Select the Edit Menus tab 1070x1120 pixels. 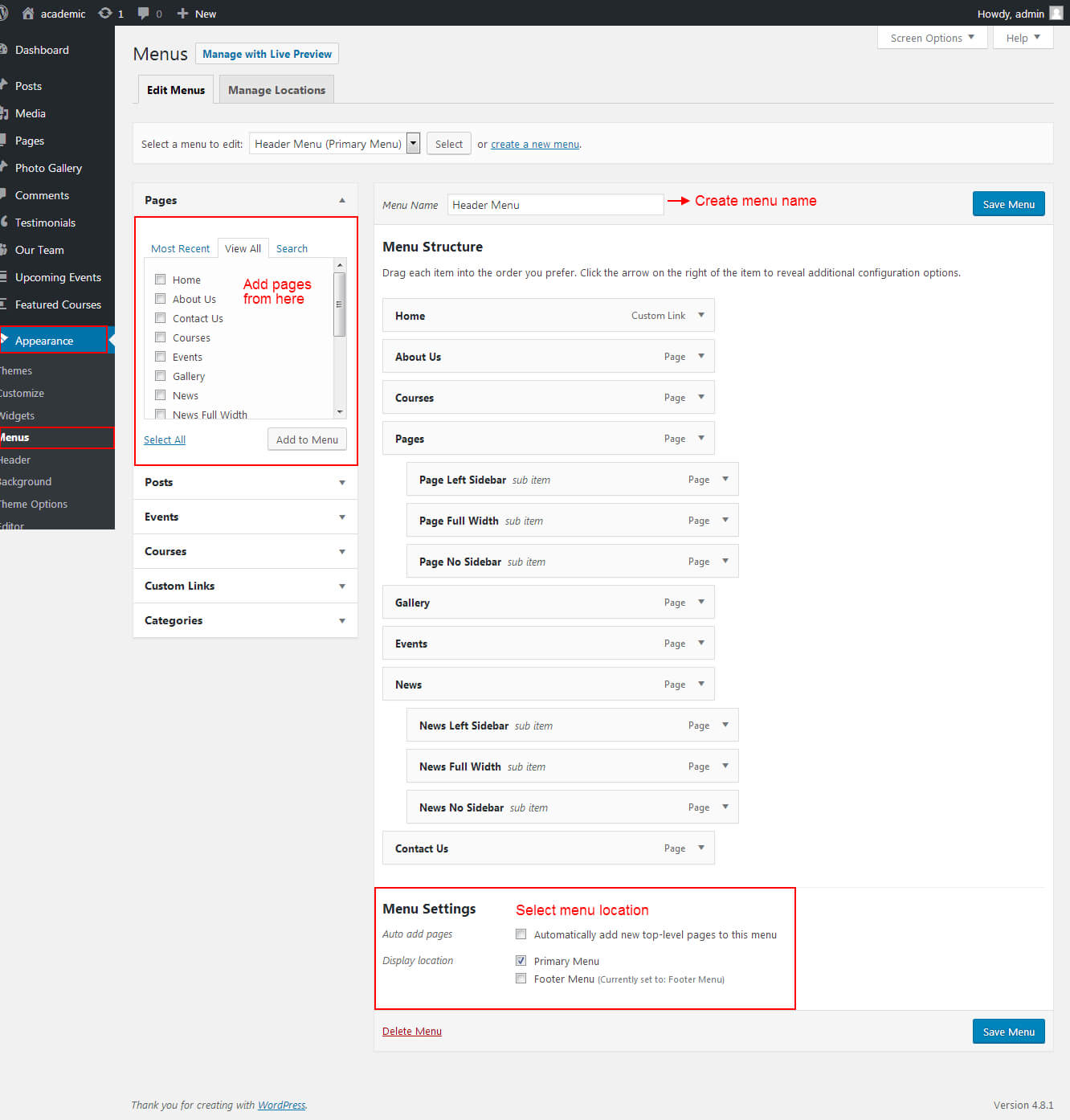point(176,90)
